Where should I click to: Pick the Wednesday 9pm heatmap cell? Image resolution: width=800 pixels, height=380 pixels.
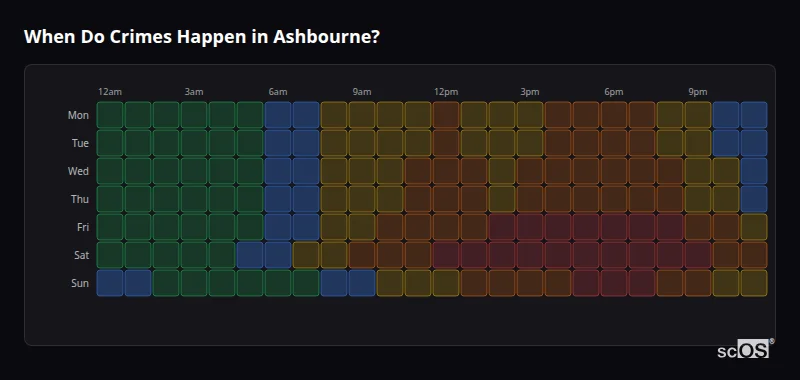click(x=698, y=171)
